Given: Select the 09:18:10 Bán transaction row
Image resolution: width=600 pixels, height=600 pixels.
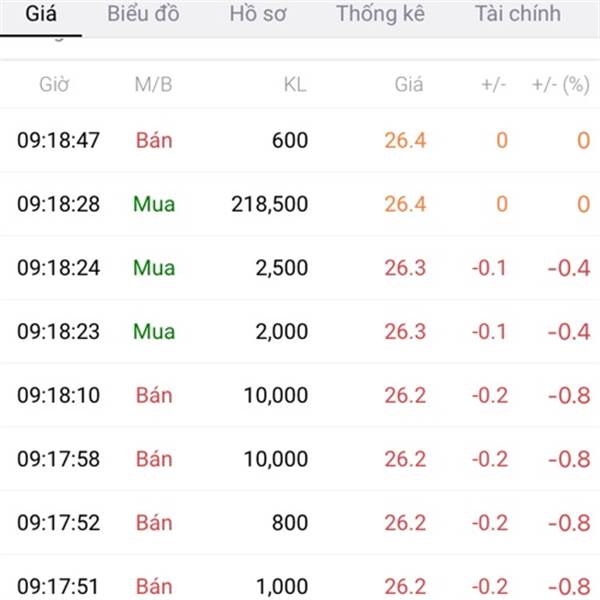Looking at the screenshot, I should [300, 395].
